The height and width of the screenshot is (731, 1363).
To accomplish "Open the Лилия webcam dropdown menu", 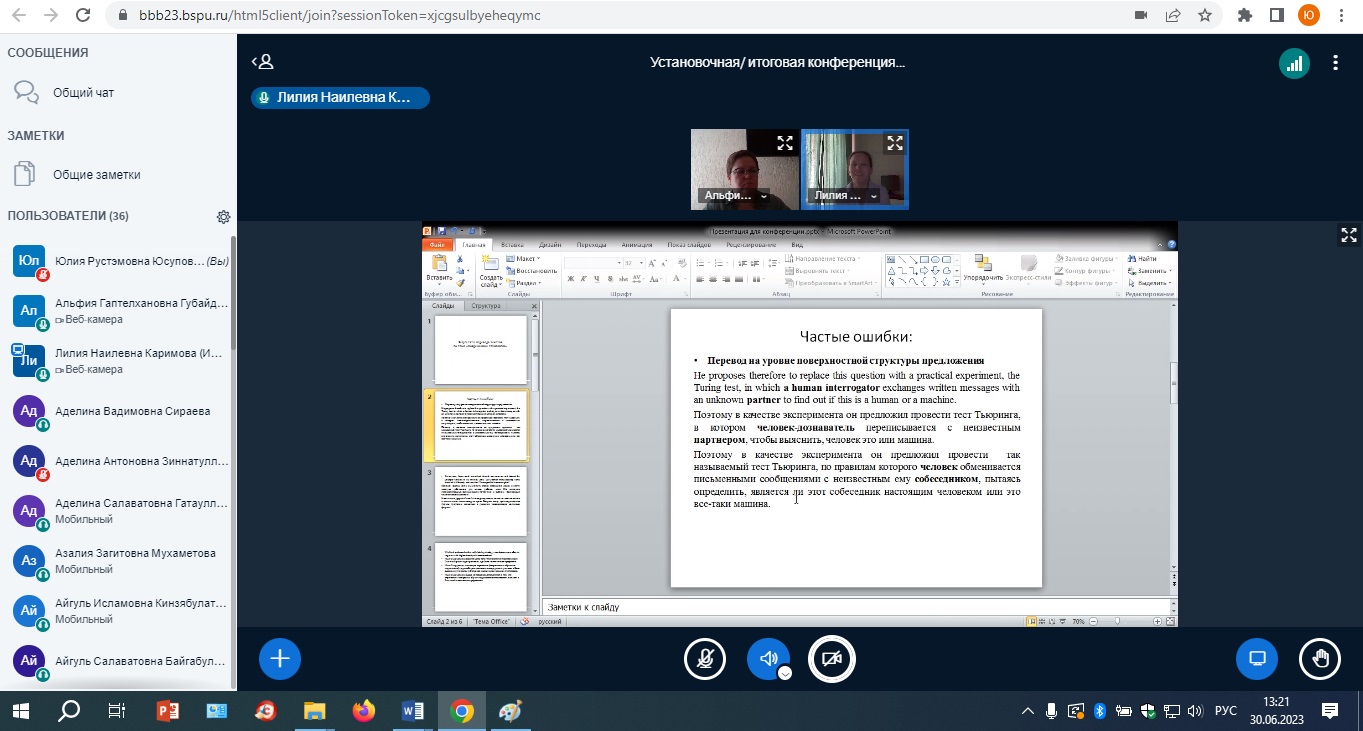I will tap(874, 197).
